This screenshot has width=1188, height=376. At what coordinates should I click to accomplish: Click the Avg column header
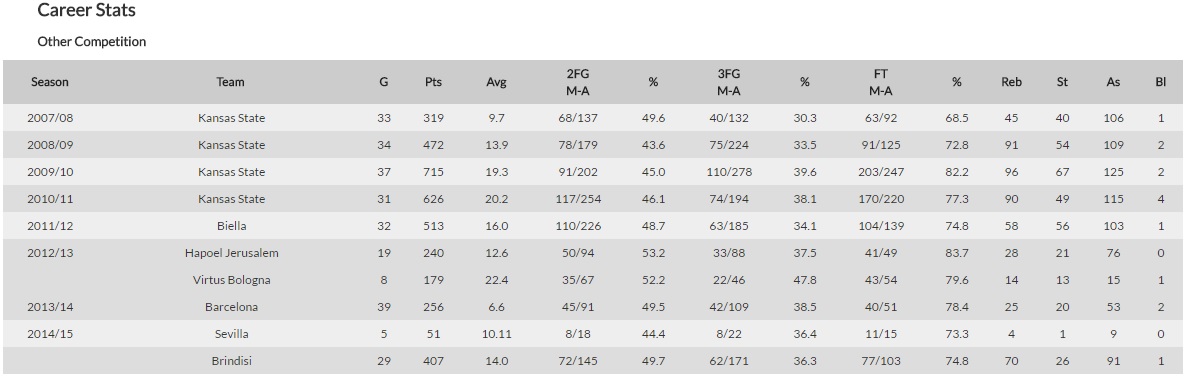pyautogui.click(x=496, y=82)
